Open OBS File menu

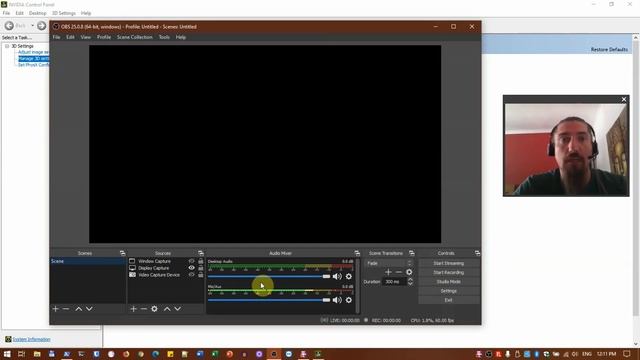point(56,37)
